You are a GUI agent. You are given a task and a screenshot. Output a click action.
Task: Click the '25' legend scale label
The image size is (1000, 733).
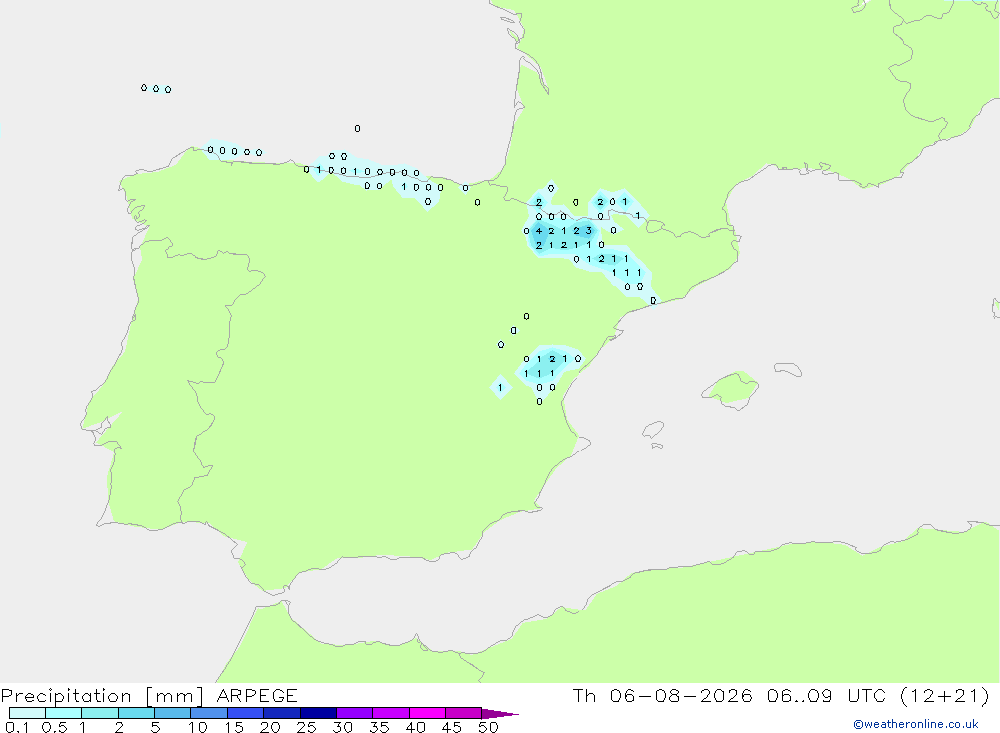pos(306,727)
